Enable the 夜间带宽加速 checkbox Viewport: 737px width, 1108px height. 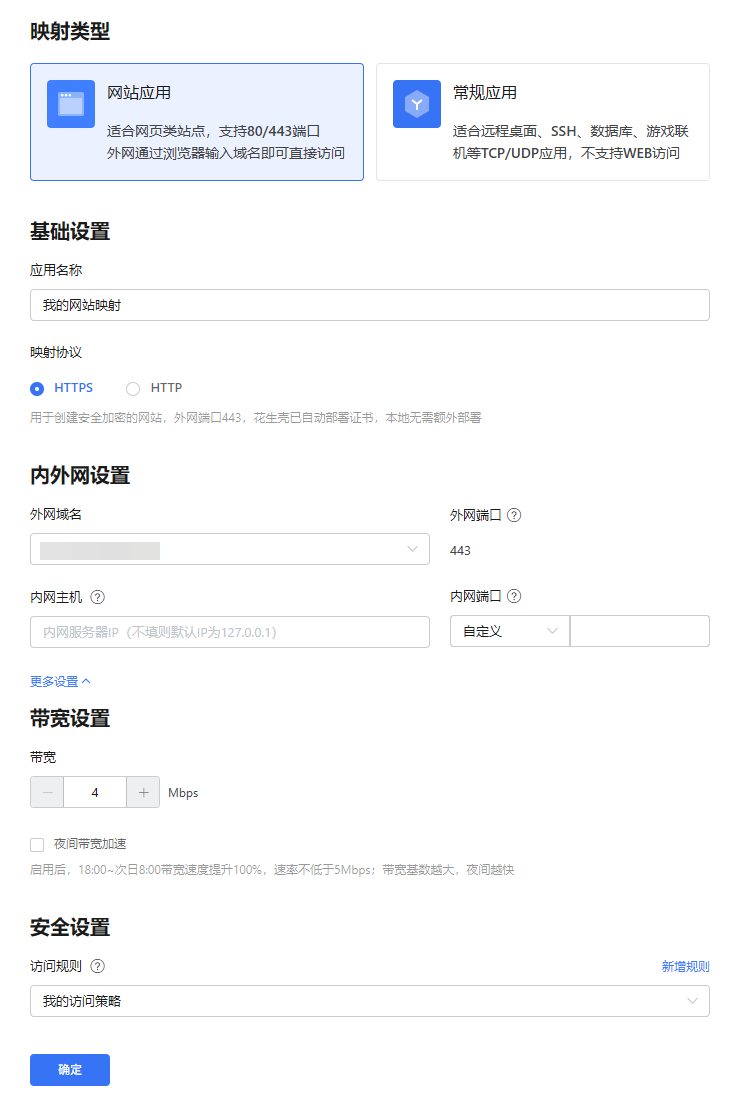pos(37,844)
